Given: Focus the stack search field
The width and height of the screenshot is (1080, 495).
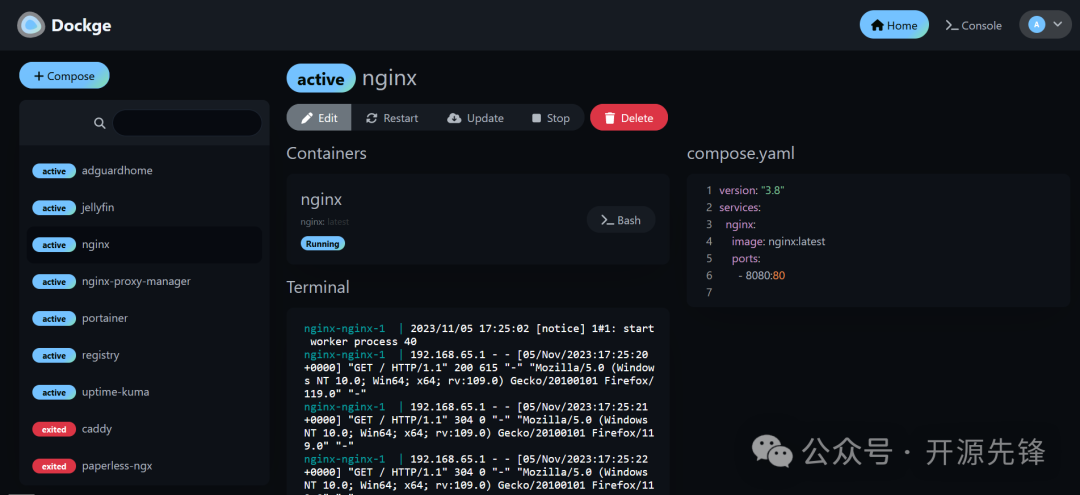Looking at the screenshot, I should click(187, 123).
